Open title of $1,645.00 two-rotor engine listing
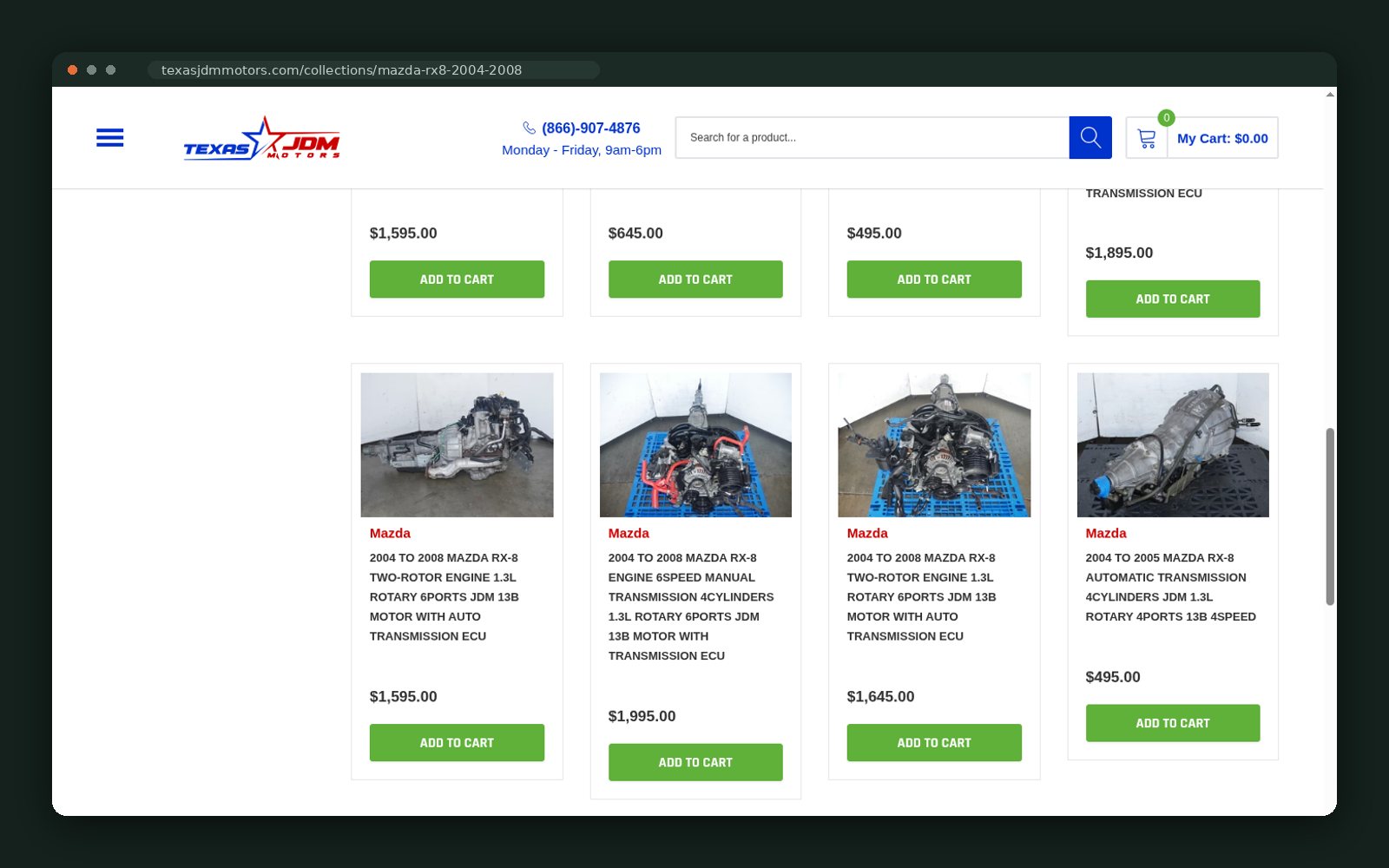This screenshot has height=868, width=1389. pos(921,597)
